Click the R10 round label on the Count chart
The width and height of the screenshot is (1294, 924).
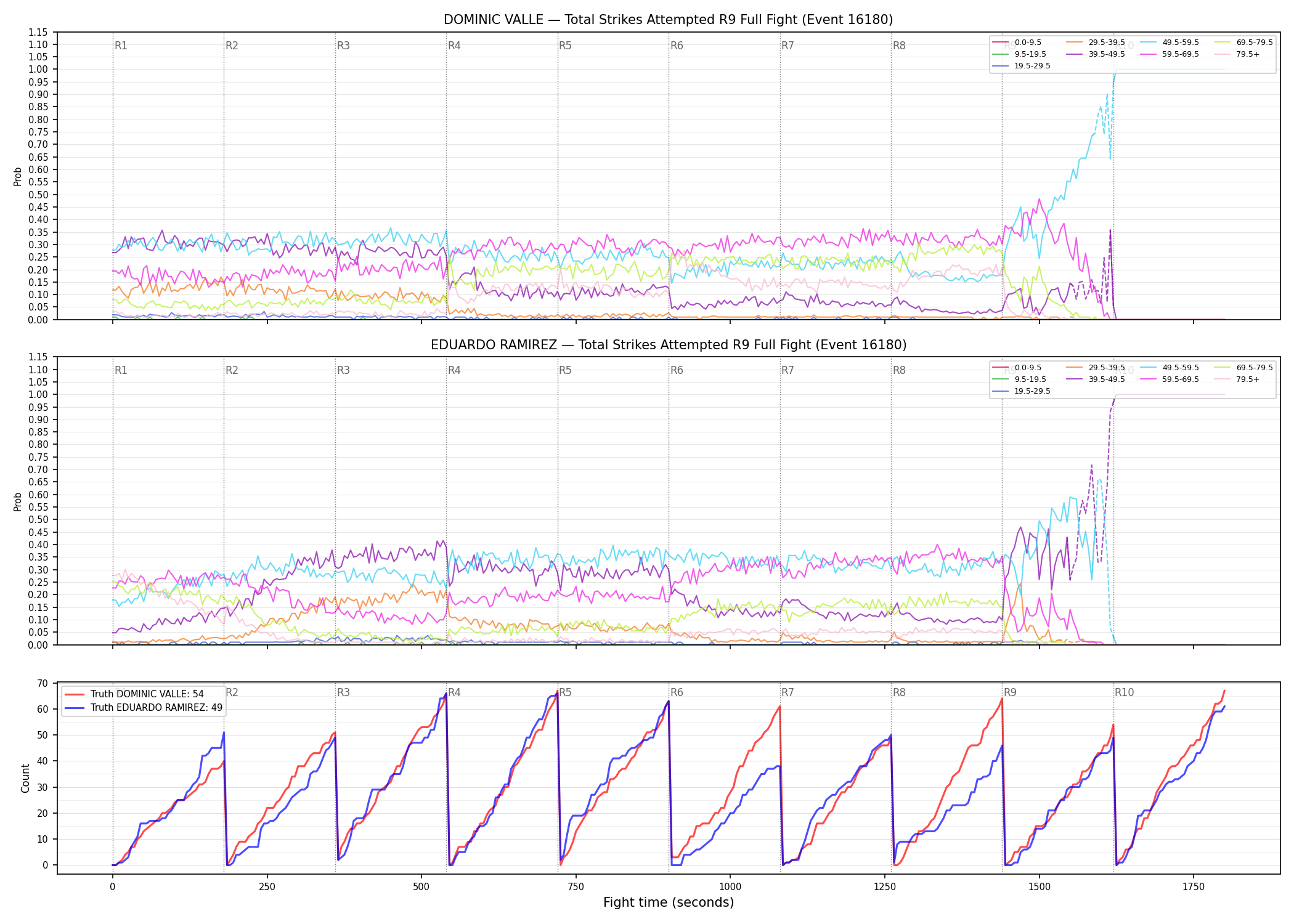pyautogui.click(x=1124, y=692)
